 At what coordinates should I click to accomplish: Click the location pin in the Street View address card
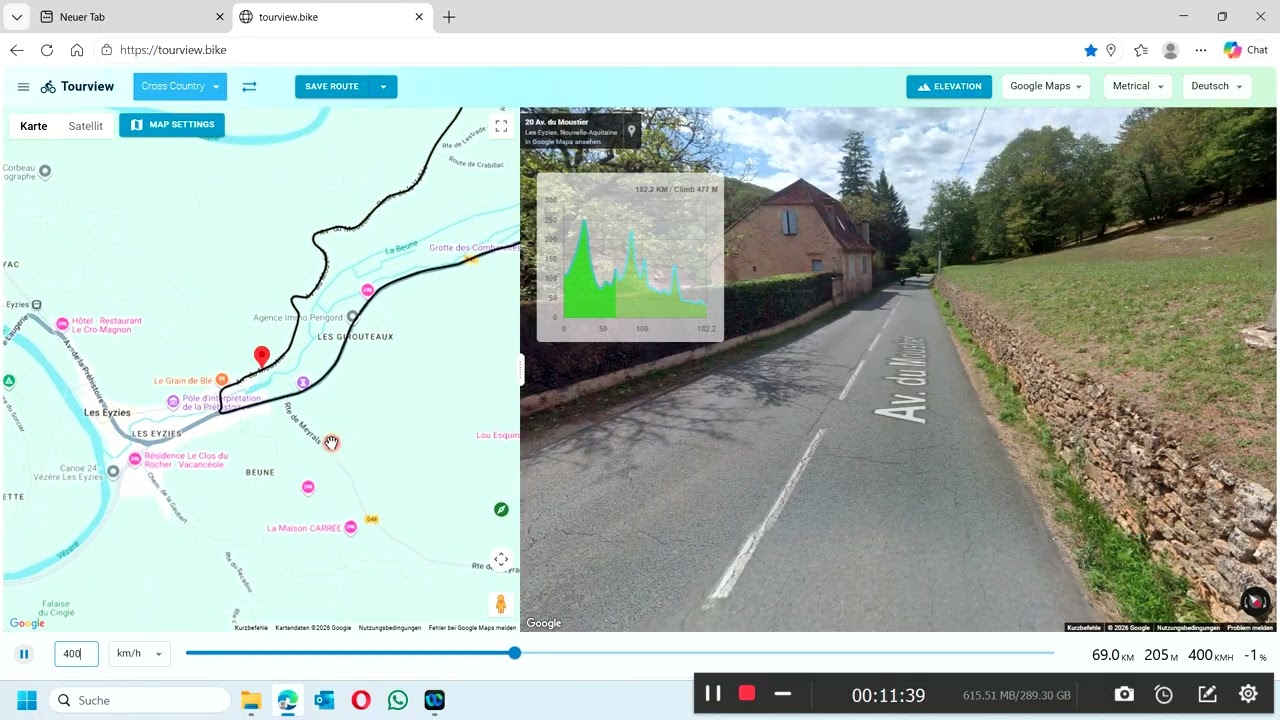tap(631, 131)
